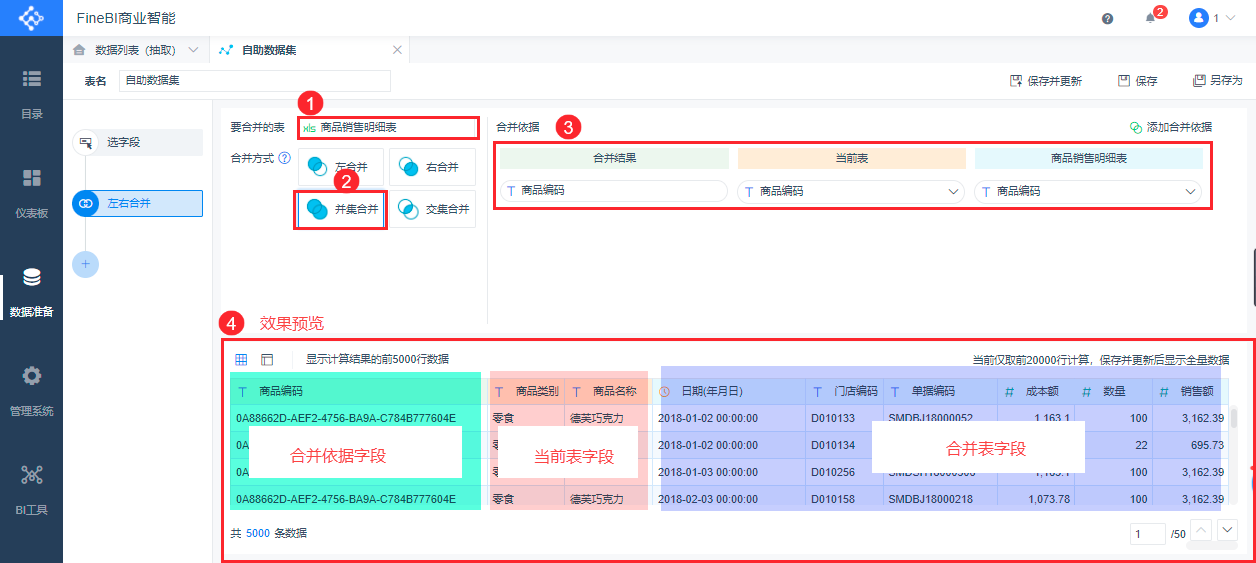The image size is (1256, 563).
Task: Click cell 695.73
Action: tap(1190, 445)
